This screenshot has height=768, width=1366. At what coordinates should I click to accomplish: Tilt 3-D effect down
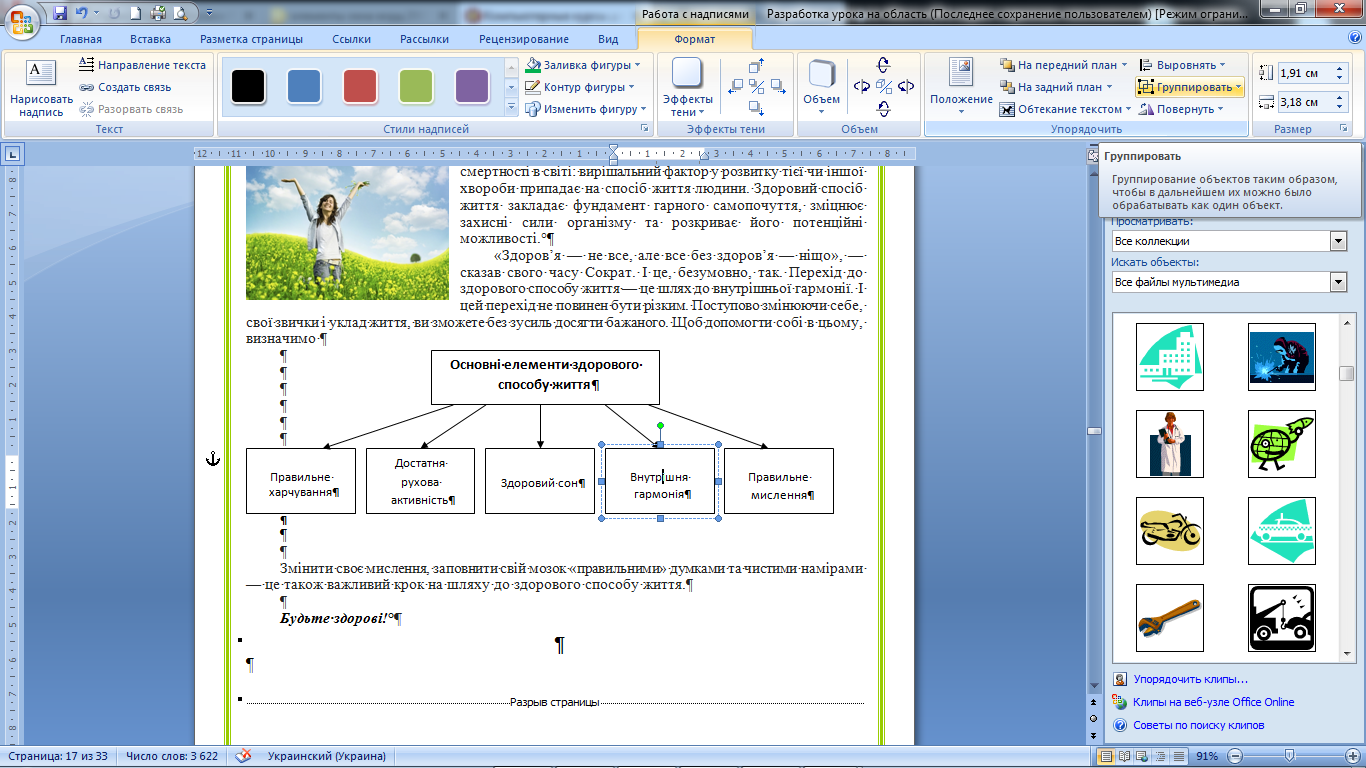(884, 108)
